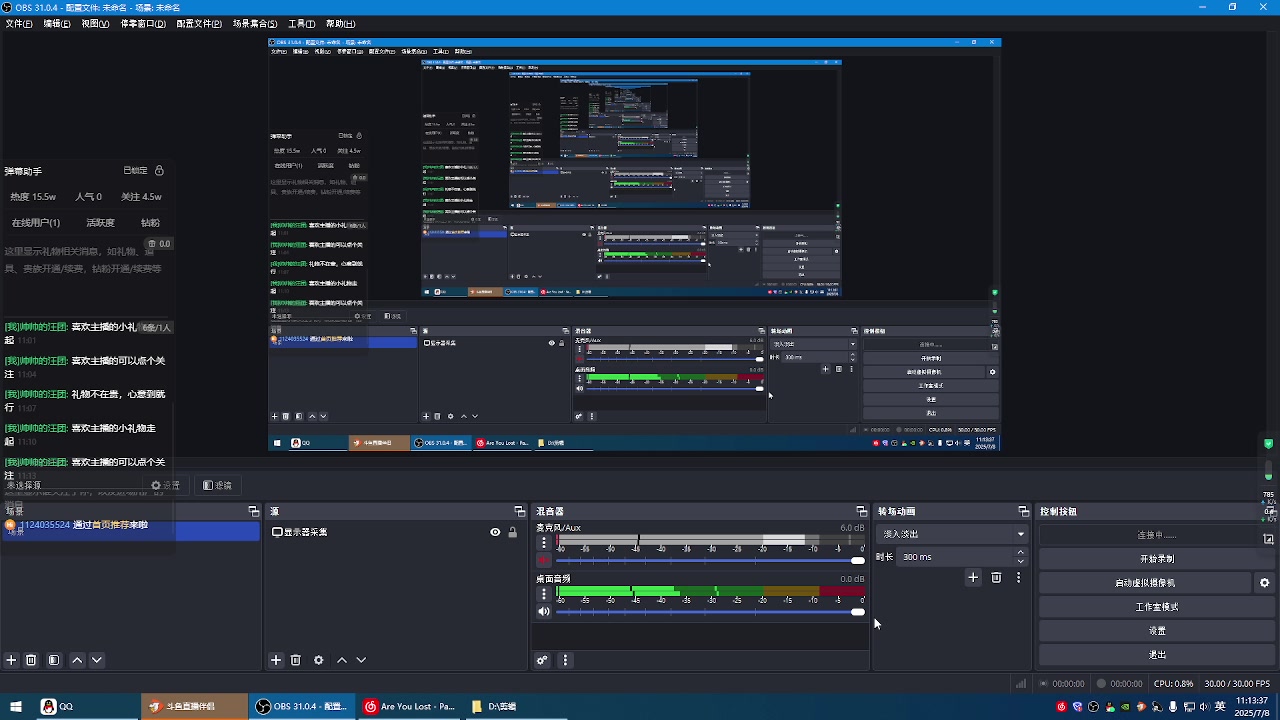1280x720 pixels.
Task: Click the 设置 gear in source toolbar
Action: point(165,485)
